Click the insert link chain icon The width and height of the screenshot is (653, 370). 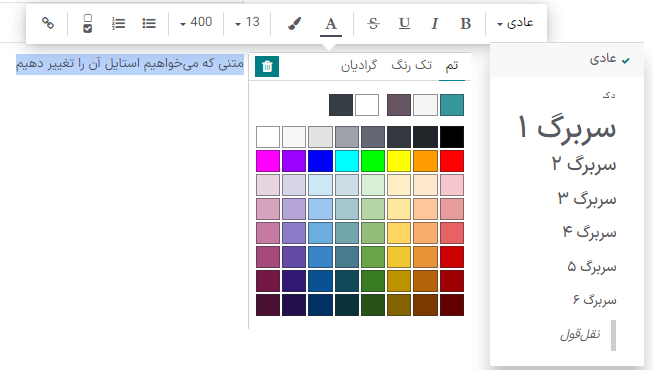(48, 23)
